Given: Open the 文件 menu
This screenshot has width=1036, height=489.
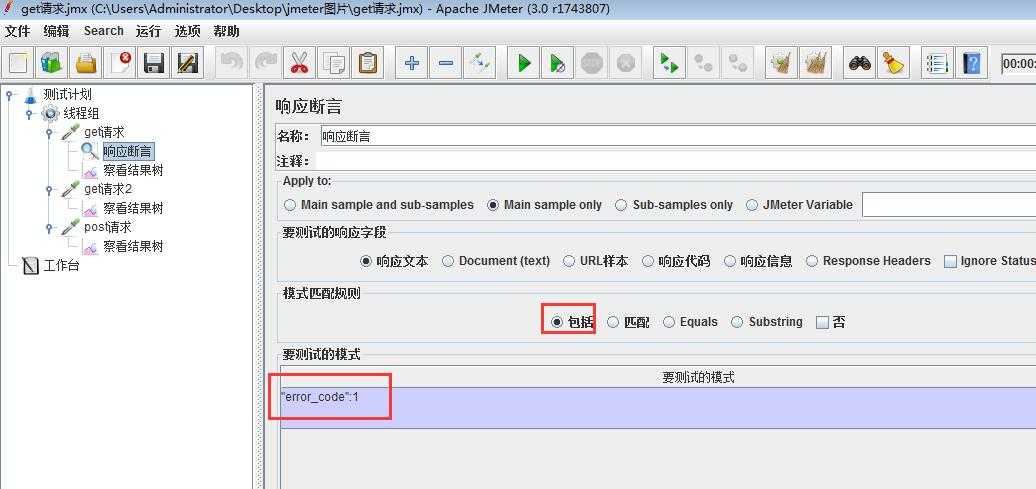Looking at the screenshot, I should point(18,31).
